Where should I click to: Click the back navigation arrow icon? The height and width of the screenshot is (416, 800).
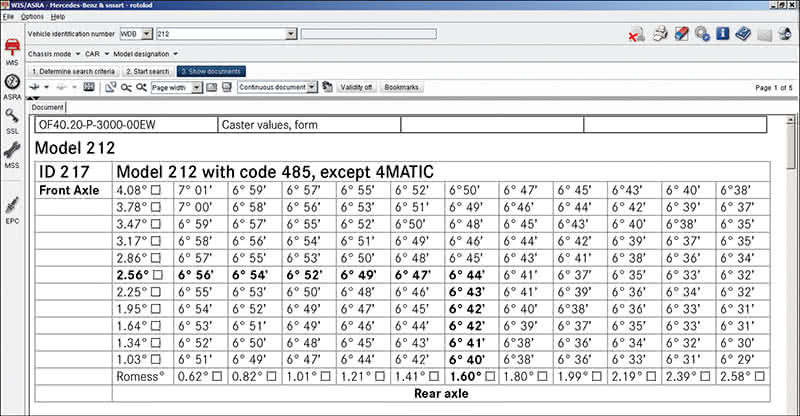[x=35, y=87]
